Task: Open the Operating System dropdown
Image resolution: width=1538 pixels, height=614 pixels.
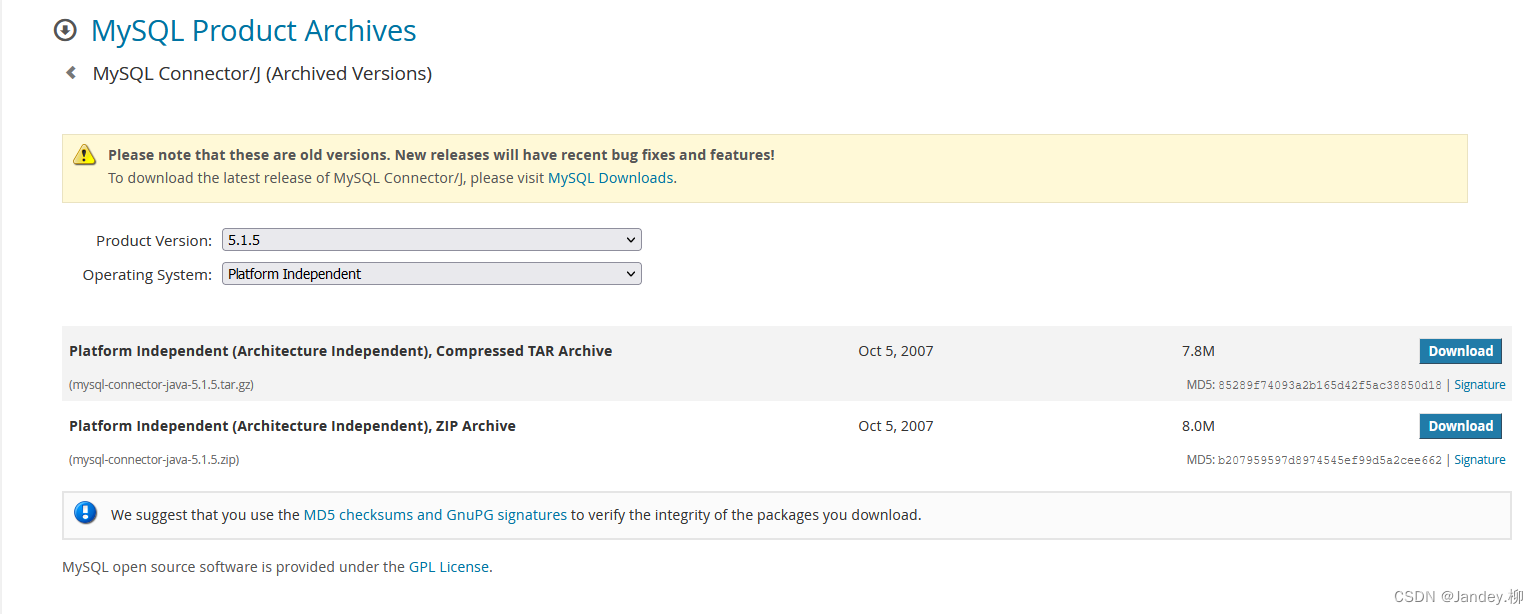Action: point(432,274)
